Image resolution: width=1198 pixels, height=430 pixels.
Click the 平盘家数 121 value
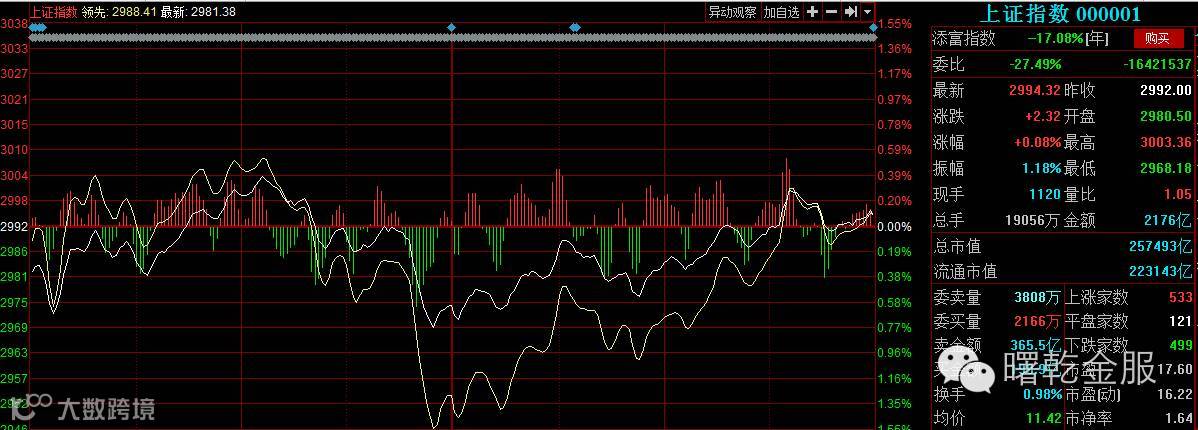[1180, 322]
